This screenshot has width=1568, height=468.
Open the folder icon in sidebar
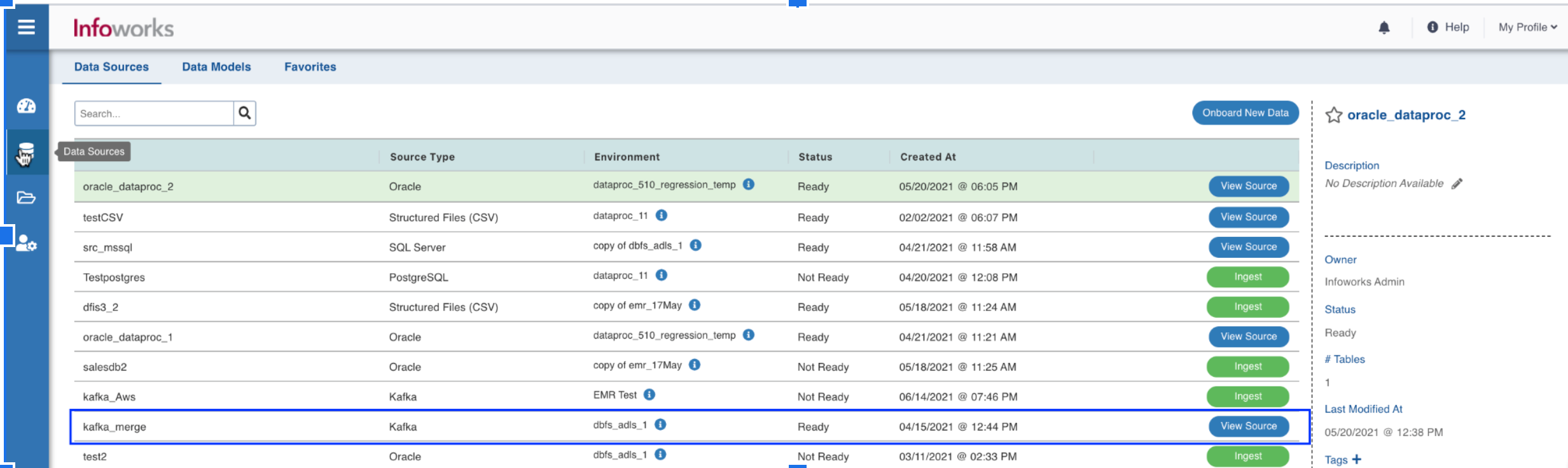(26, 197)
